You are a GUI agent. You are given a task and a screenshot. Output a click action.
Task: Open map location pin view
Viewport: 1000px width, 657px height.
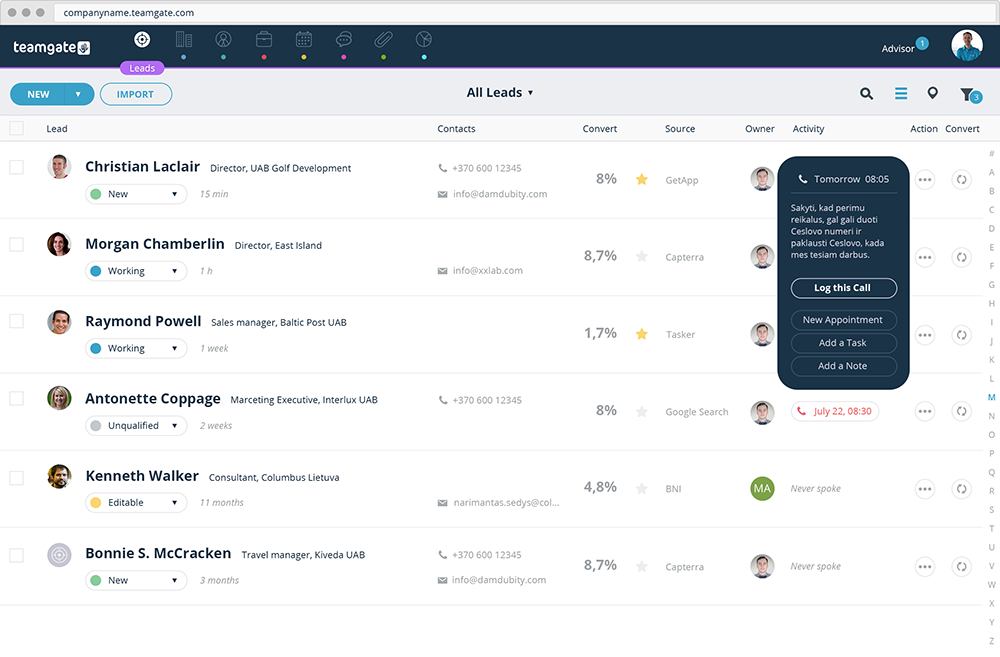(932, 93)
